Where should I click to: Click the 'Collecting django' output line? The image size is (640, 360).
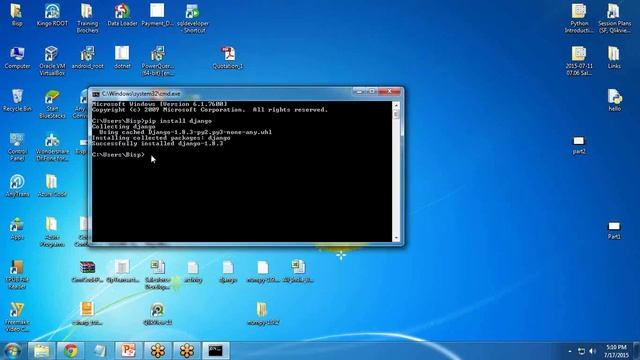click(x=123, y=127)
